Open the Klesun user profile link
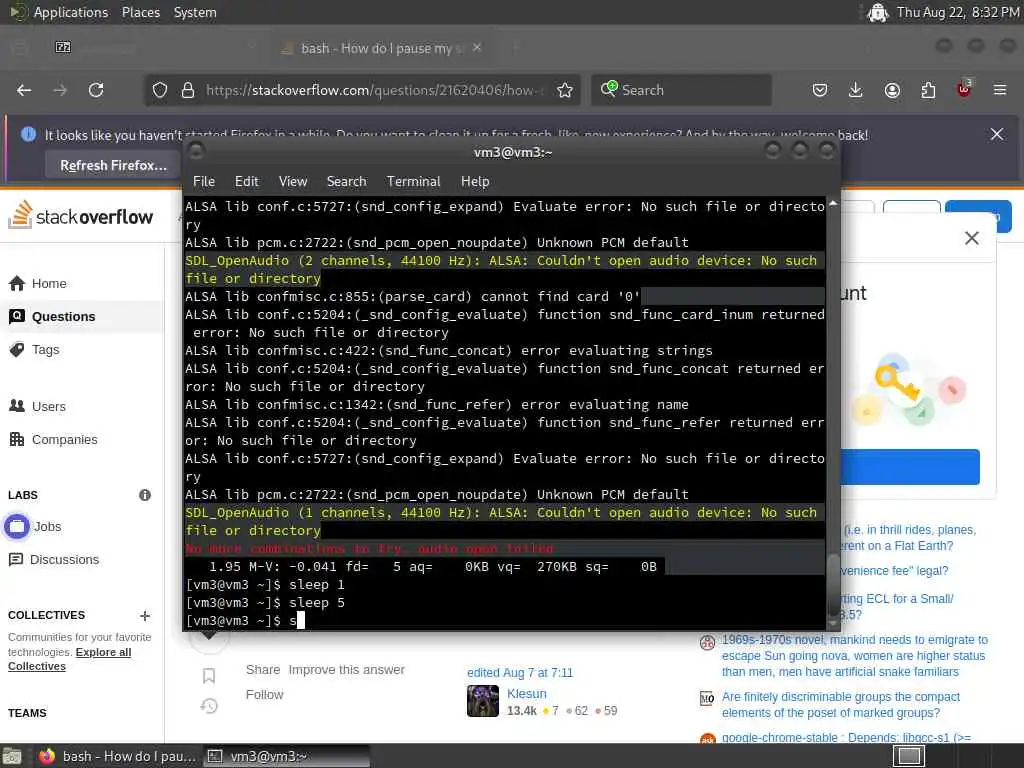This screenshot has width=1024, height=768. (x=526, y=694)
